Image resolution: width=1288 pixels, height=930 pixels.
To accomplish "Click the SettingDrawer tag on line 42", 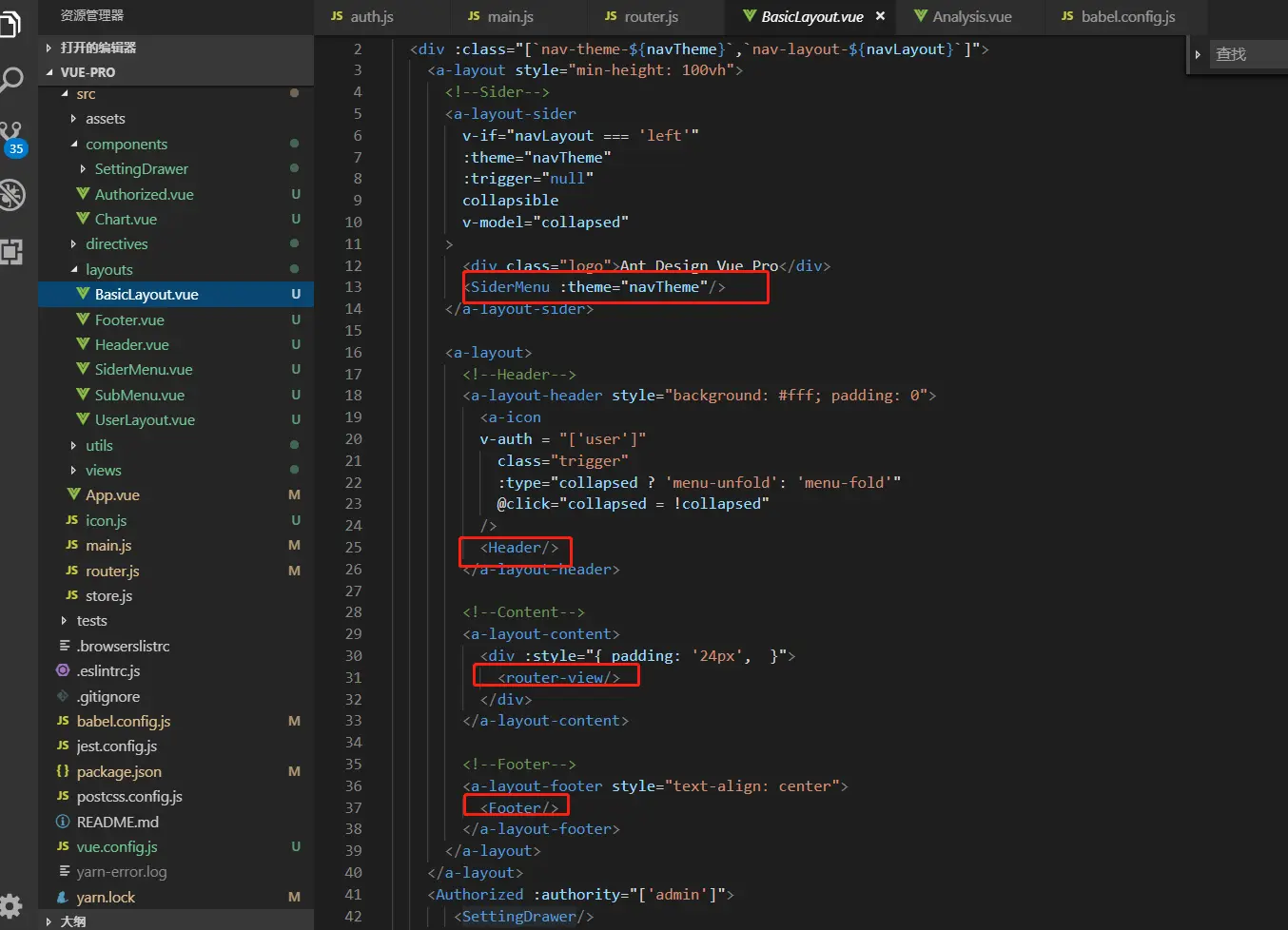I will [524, 917].
